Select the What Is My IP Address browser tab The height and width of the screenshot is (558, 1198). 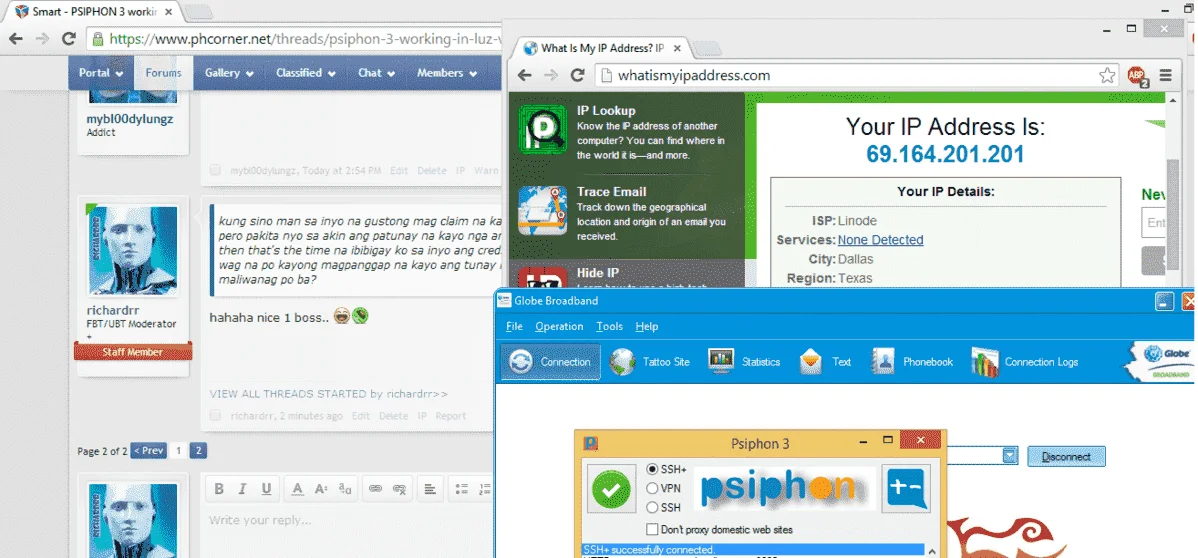click(601, 48)
